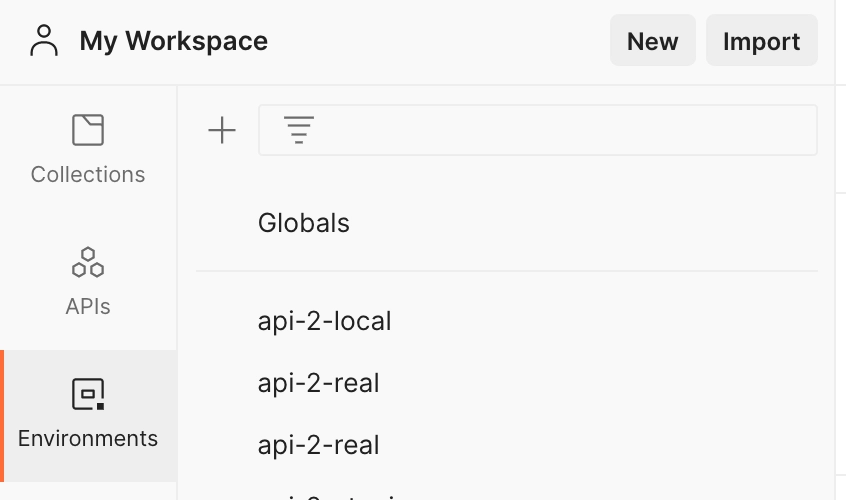Viewport: 846px width, 500px height.
Task: Switch to the APIs tab label
Action: click(88, 306)
